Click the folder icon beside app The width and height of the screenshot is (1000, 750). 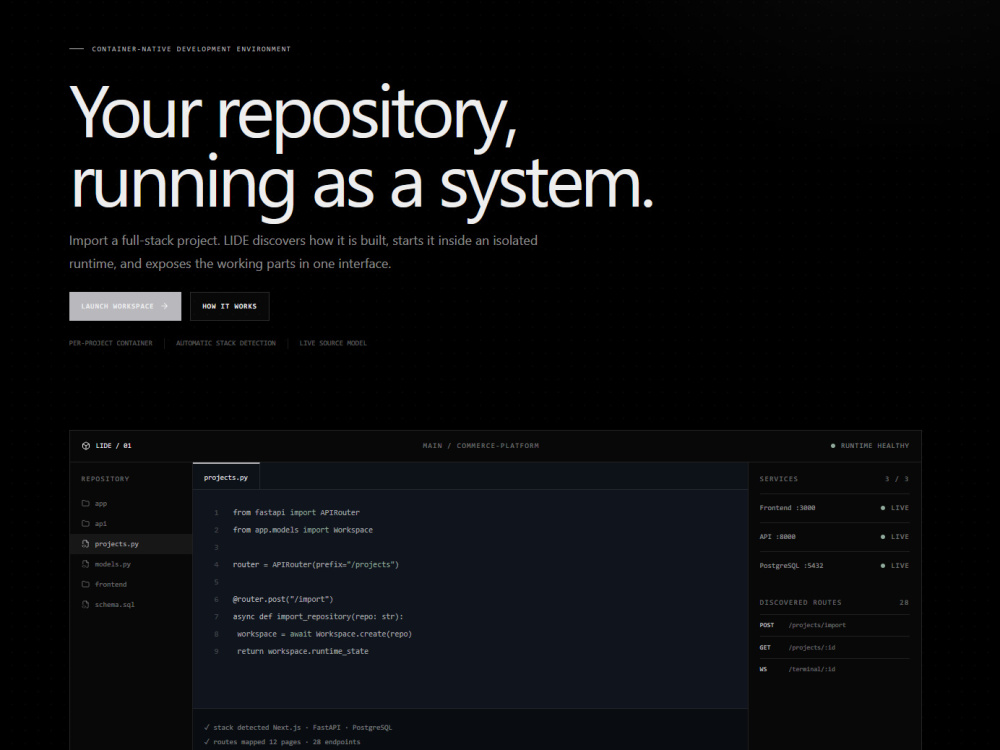coord(85,503)
